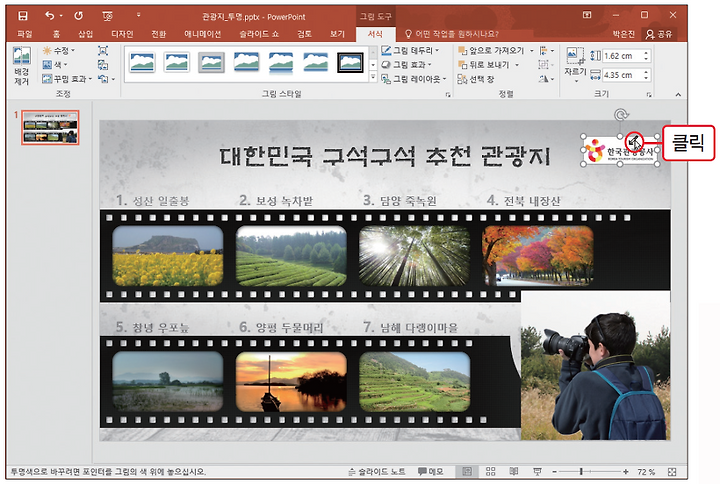Viewport: 720px width, 484px height.
Task: Open the 크기 (Size) dialog launcher
Action: tap(649, 94)
